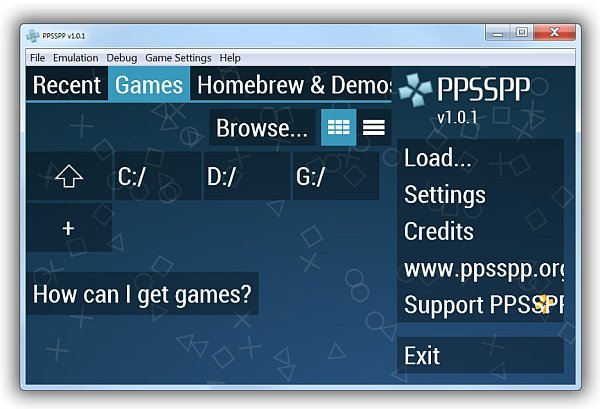Click the Browse... button

pos(262,127)
